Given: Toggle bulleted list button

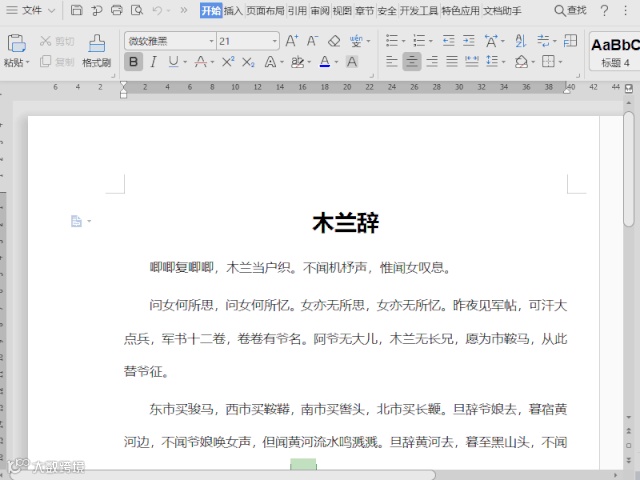Looking at the screenshot, I should tap(391, 41).
